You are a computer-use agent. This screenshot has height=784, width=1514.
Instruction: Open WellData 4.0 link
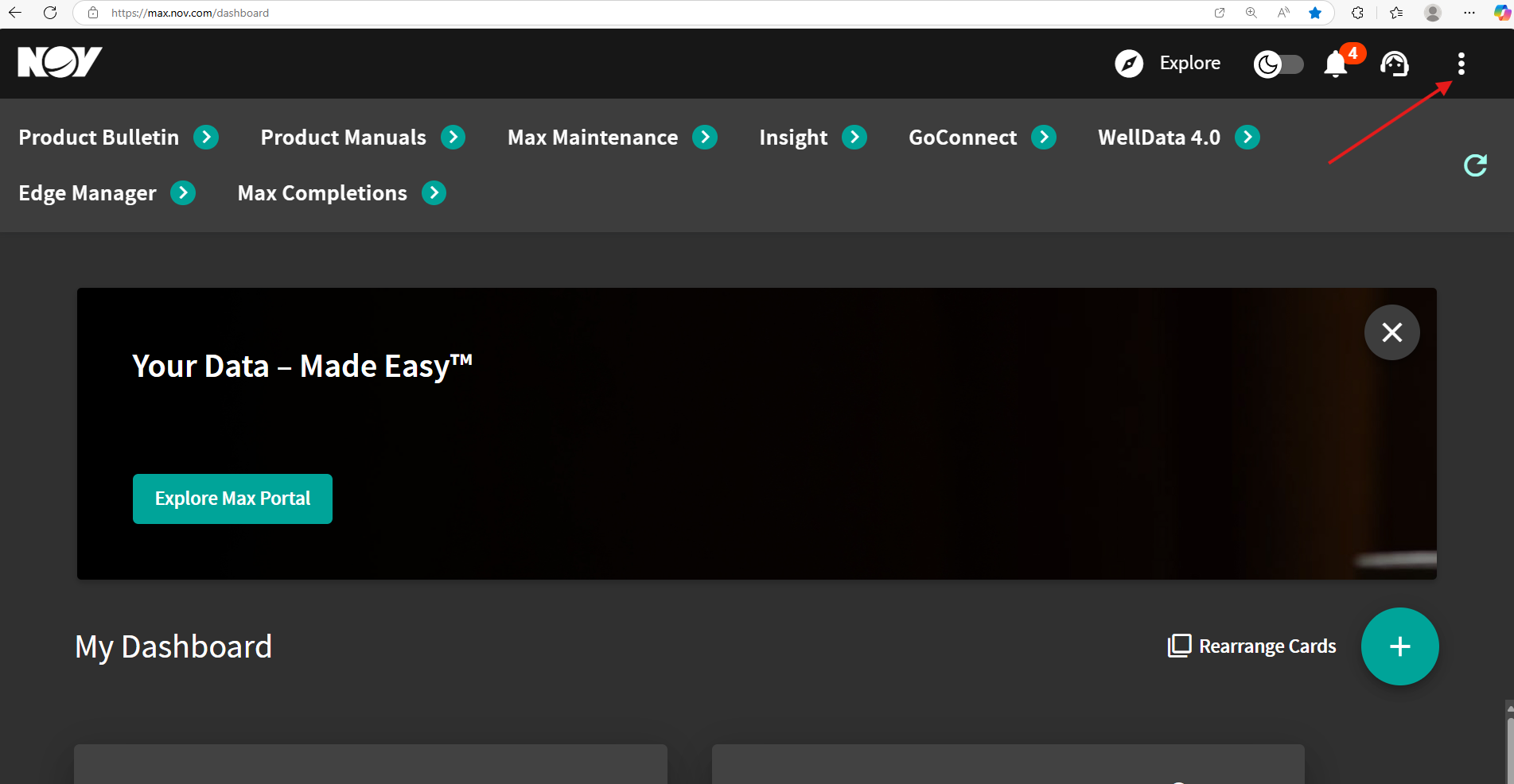(x=1159, y=138)
